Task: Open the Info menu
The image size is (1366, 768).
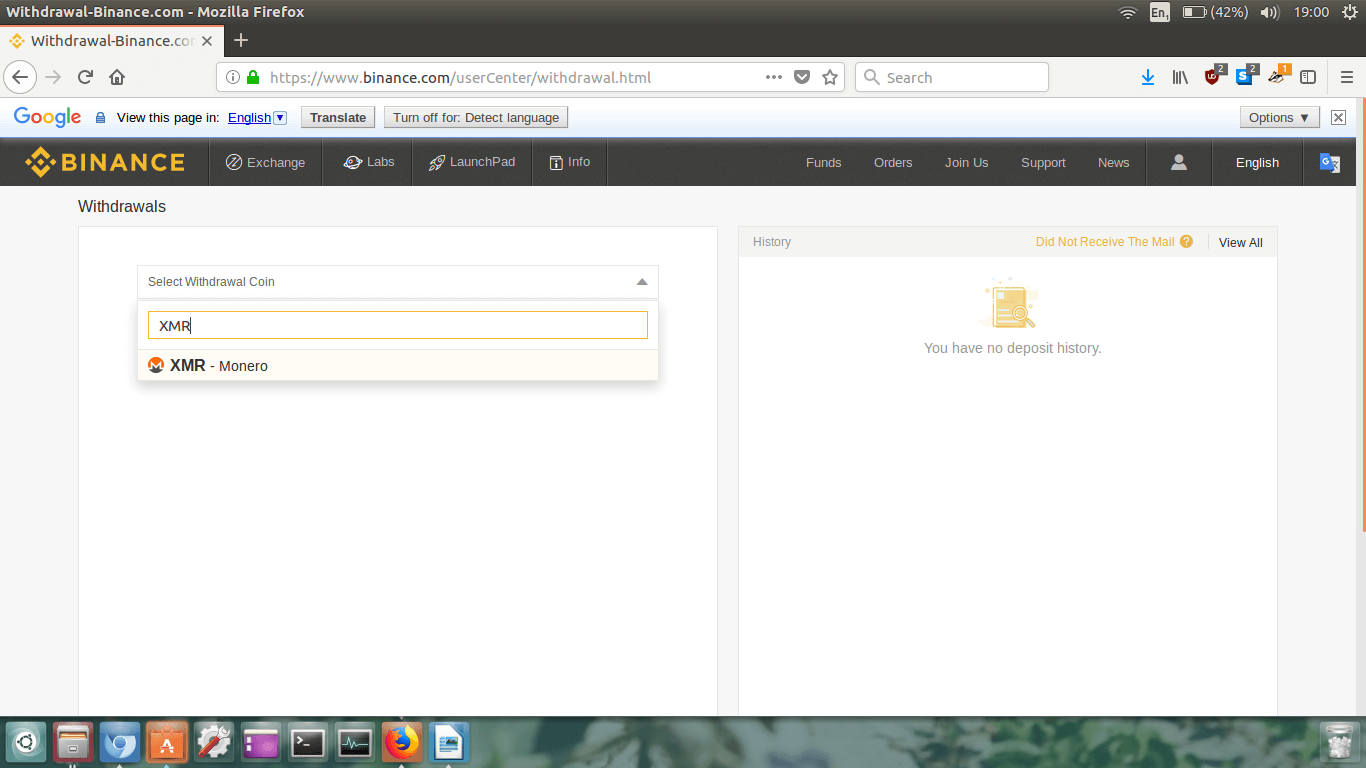Action: pyautogui.click(x=569, y=162)
